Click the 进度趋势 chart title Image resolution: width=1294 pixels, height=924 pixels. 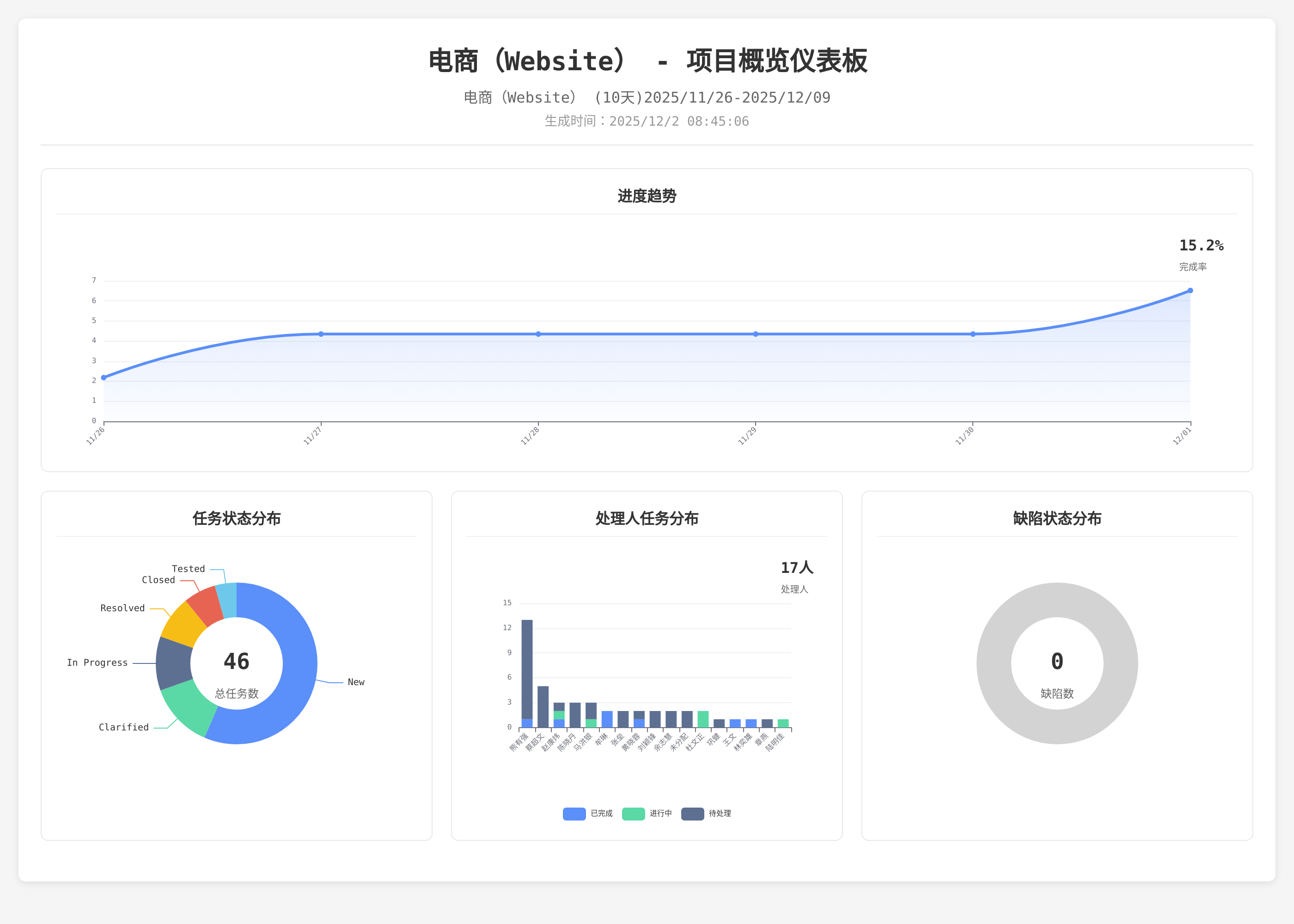647,196
